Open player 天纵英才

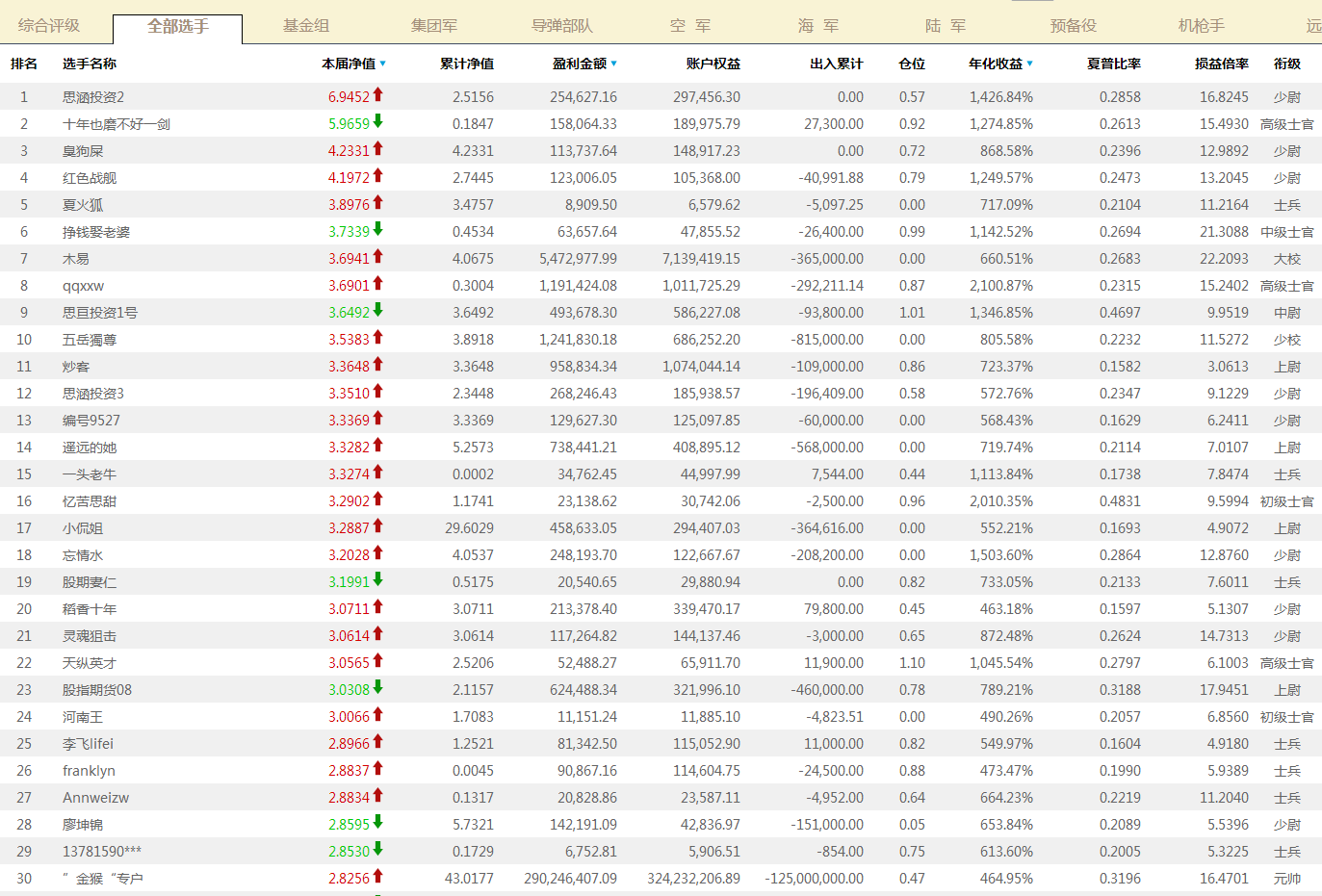point(90,663)
